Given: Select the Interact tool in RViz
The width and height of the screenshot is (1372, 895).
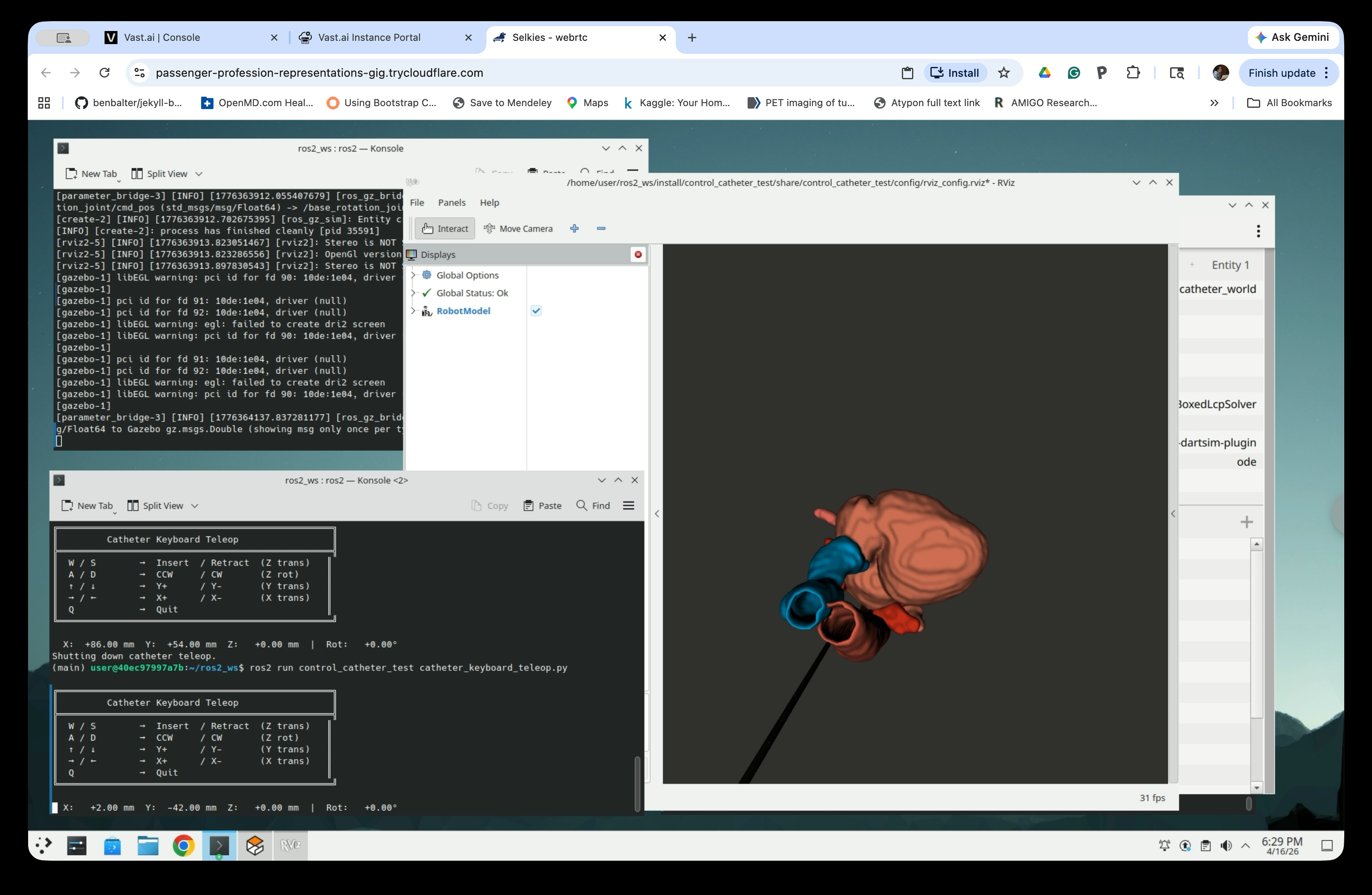Looking at the screenshot, I should 445,228.
